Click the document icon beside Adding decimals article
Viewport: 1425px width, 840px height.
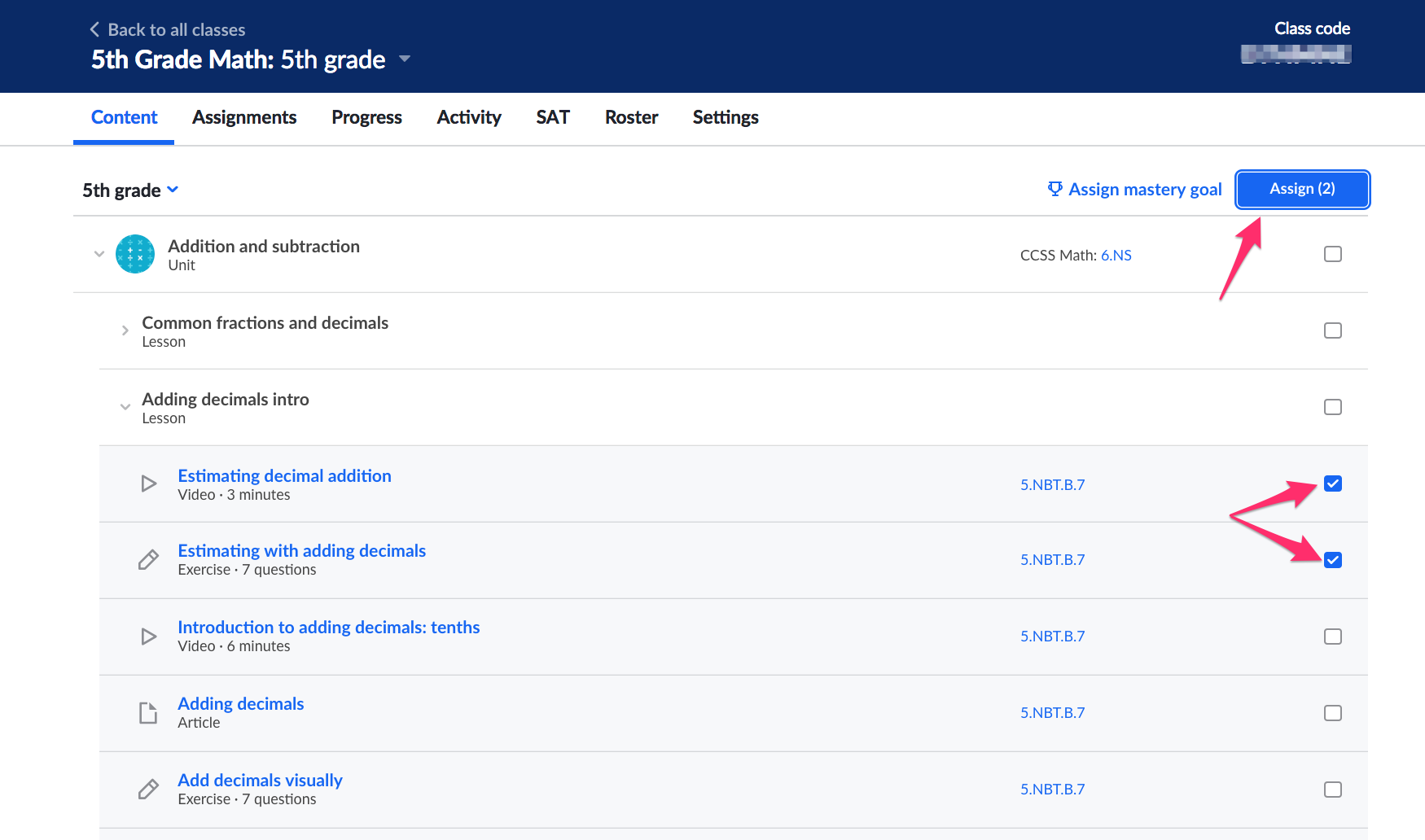[148, 713]
